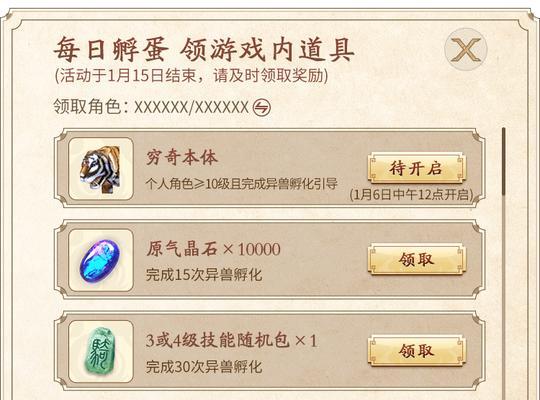
Task: Tap the blue 原气晶石 crystal icon
Action: pyautogui.click(x=101, y=260)
